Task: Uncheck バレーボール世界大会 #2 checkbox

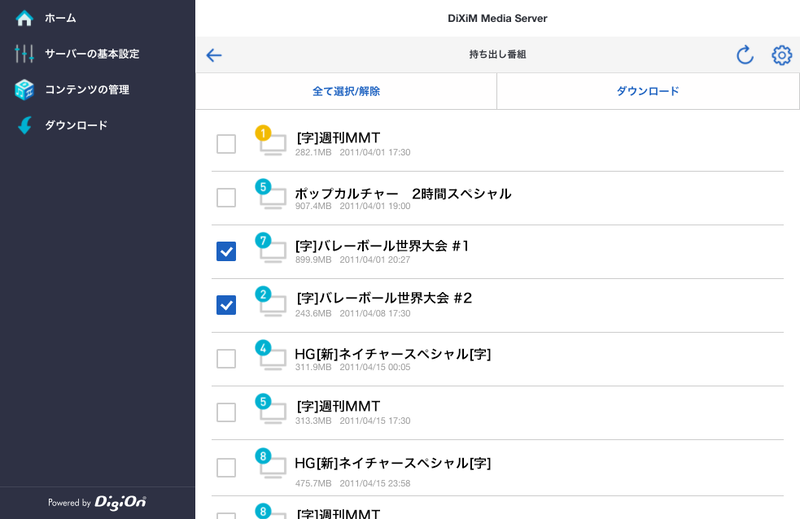Action: (x=226, y=305)
